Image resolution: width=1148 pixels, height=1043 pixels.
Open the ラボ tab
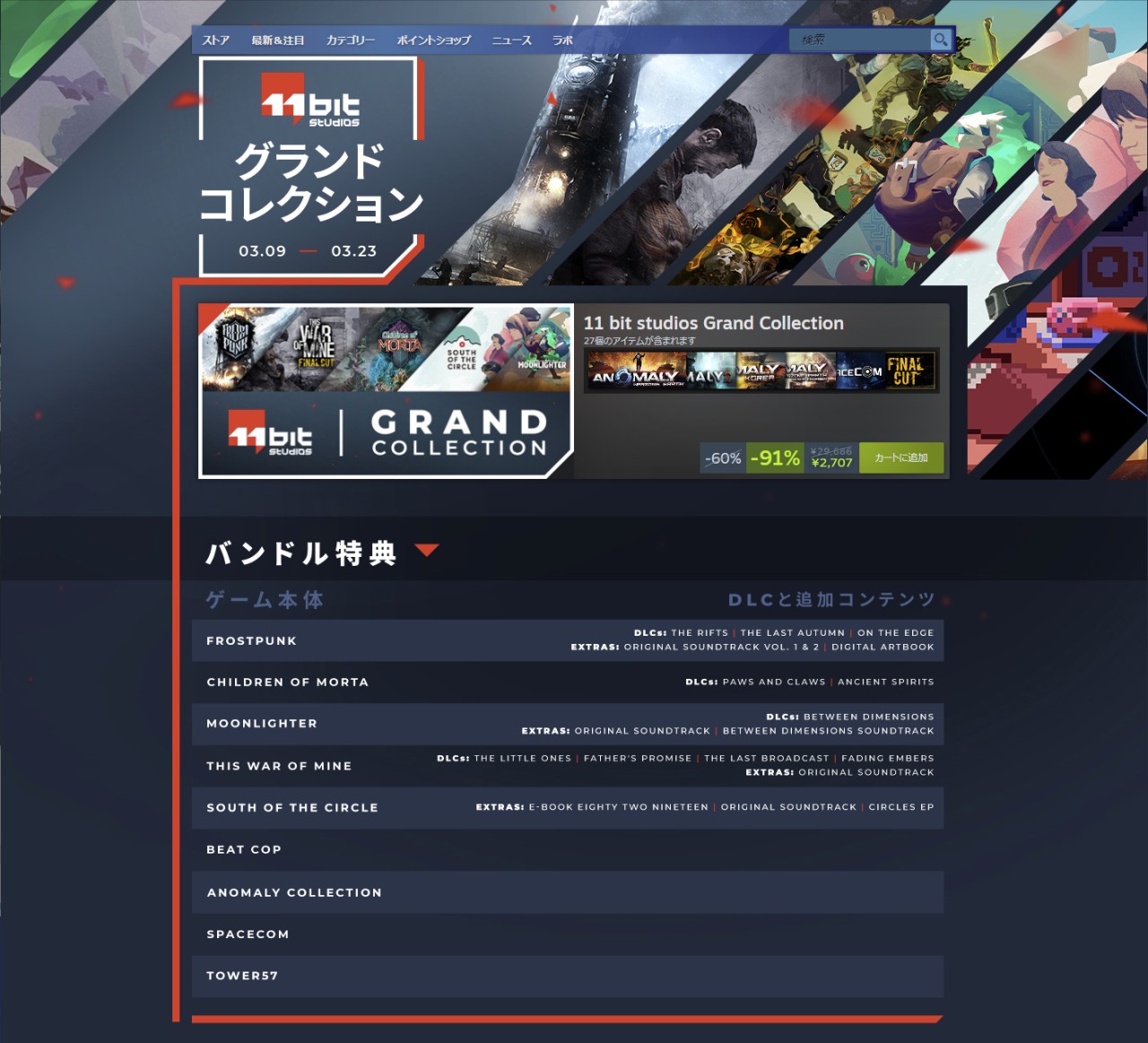562,40
